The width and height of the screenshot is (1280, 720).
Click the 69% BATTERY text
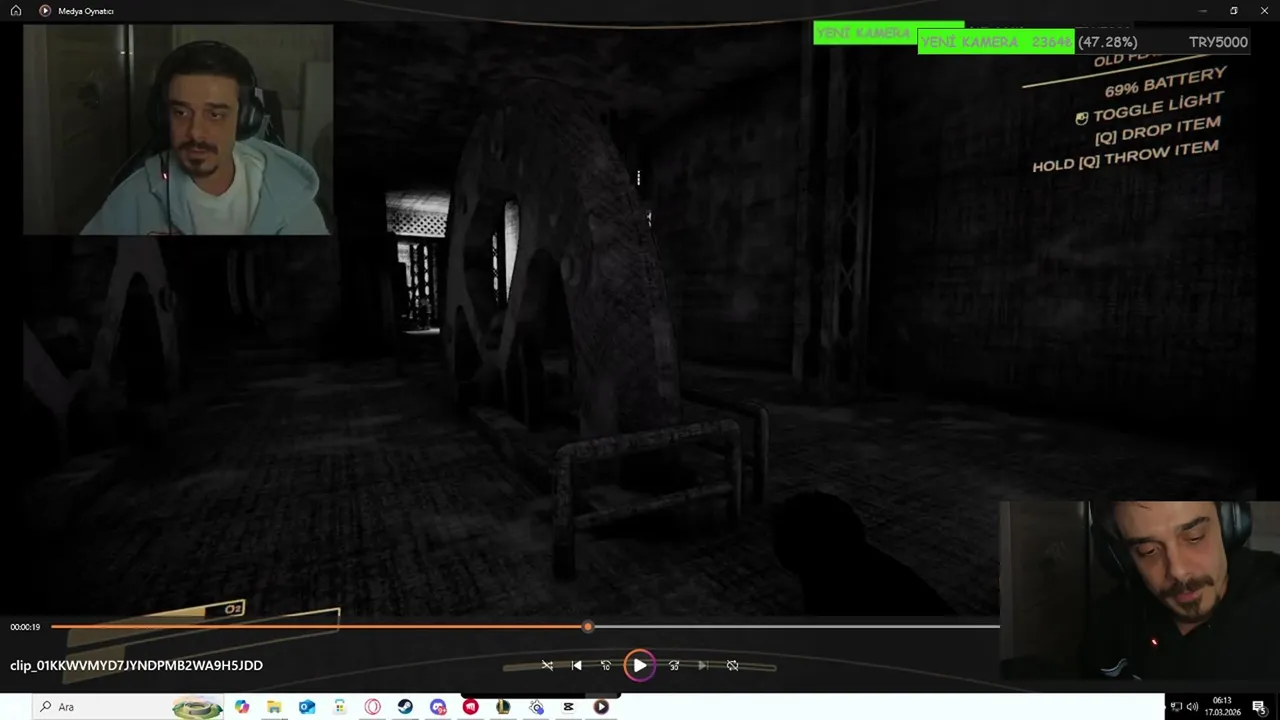click(1164, 82)
